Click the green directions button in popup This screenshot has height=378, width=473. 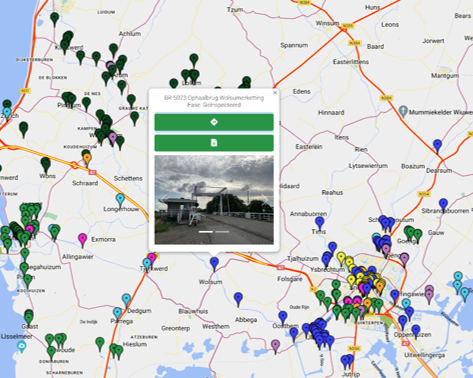click(x=214, y=122)
